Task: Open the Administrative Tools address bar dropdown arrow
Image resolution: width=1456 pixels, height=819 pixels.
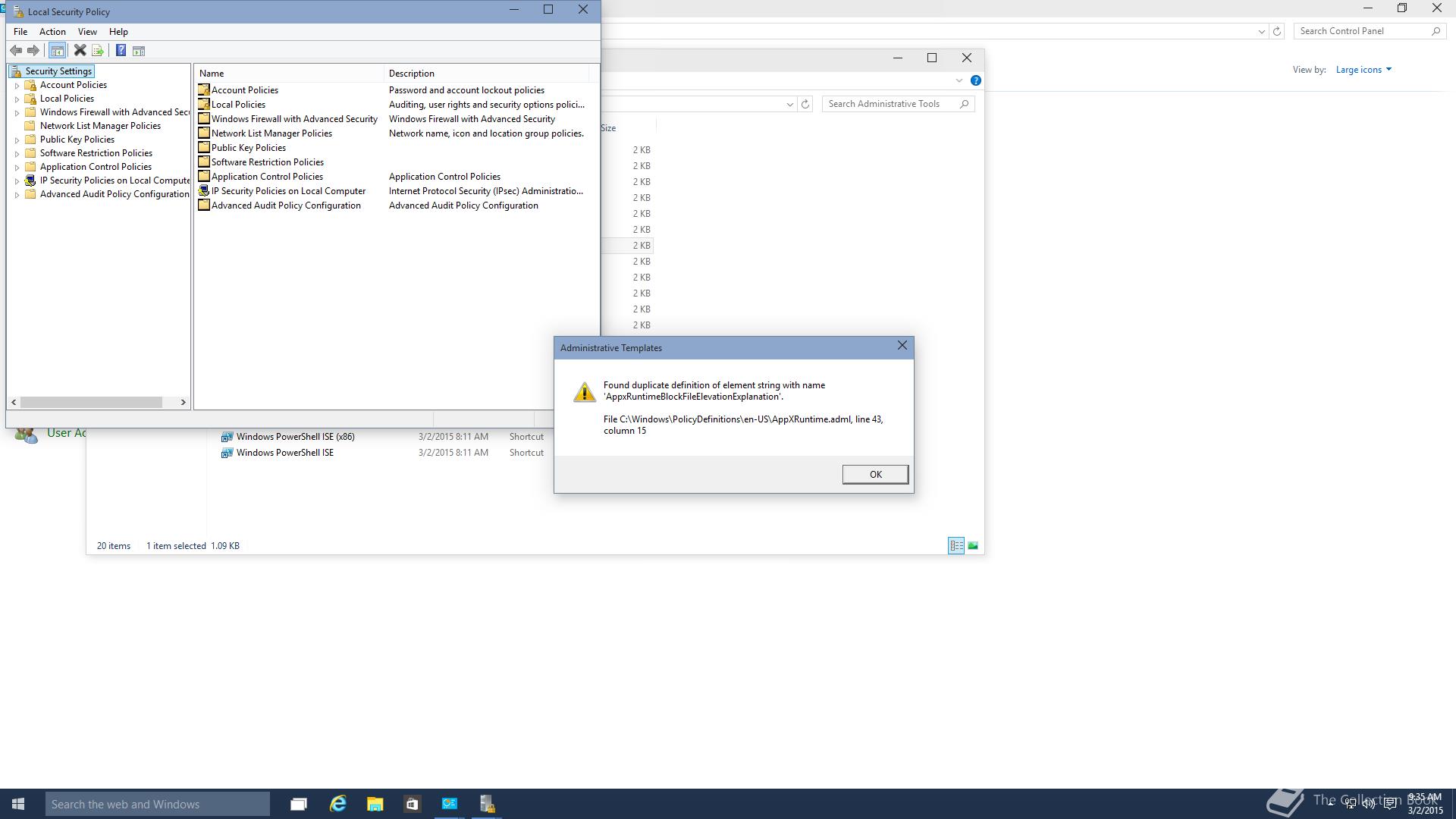Action: tap(789, 104)
